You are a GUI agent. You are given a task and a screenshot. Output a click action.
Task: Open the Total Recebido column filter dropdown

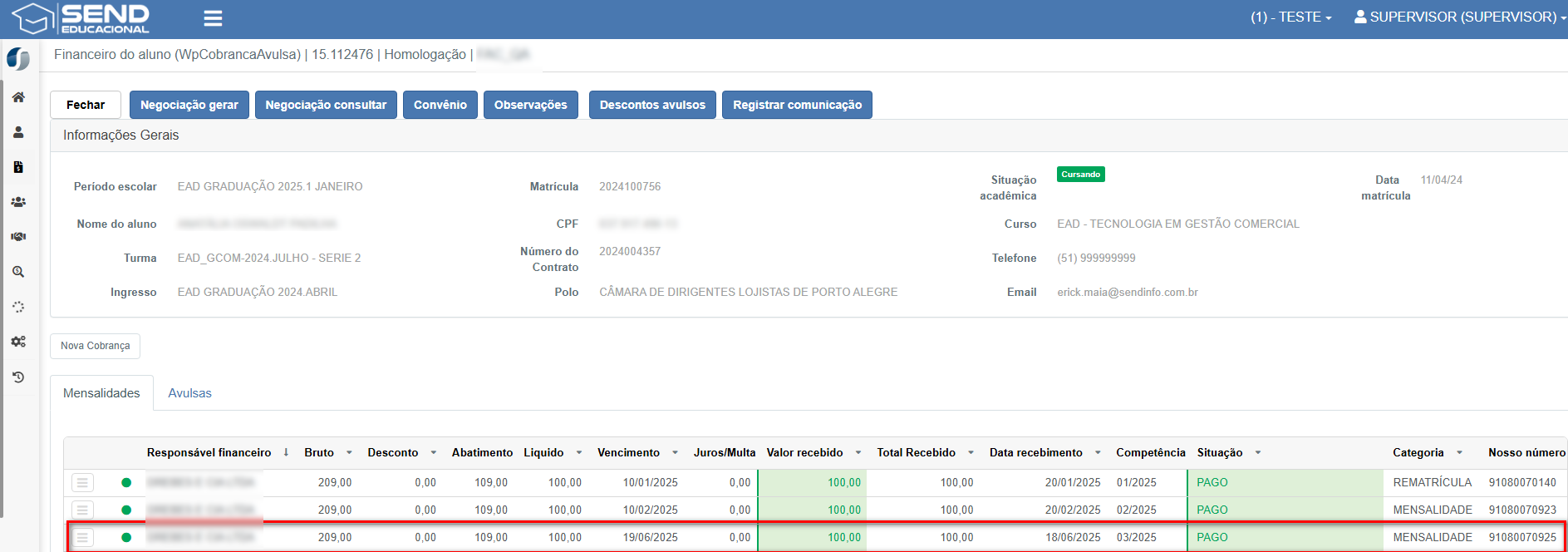tap(971, 452)
